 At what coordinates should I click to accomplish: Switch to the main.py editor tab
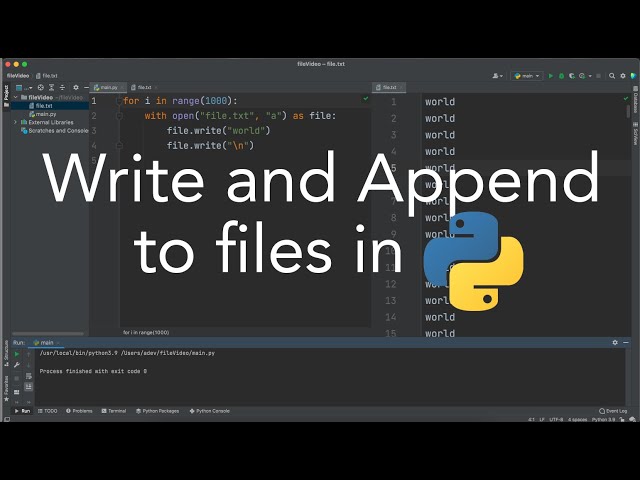click(x=106, y=87)
